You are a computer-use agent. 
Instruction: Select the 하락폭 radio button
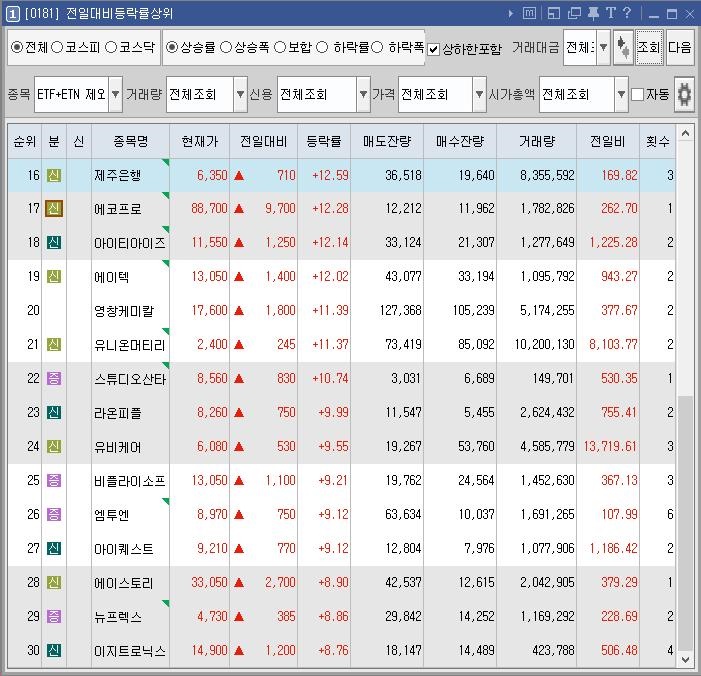(x=377, y=46)
